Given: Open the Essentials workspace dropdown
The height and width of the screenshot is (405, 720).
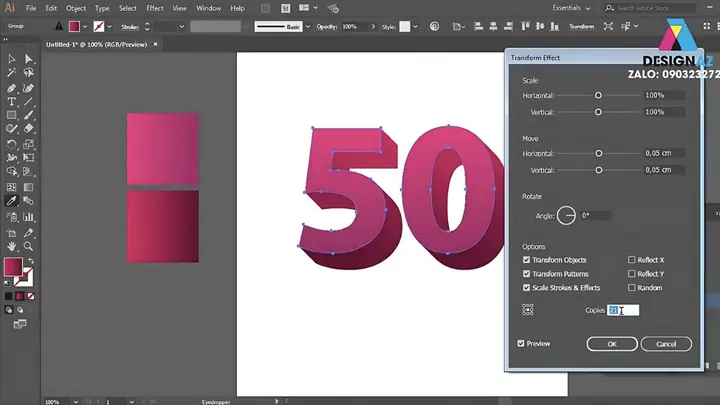Looking at the screenshot, I should (x=571, y=8).
